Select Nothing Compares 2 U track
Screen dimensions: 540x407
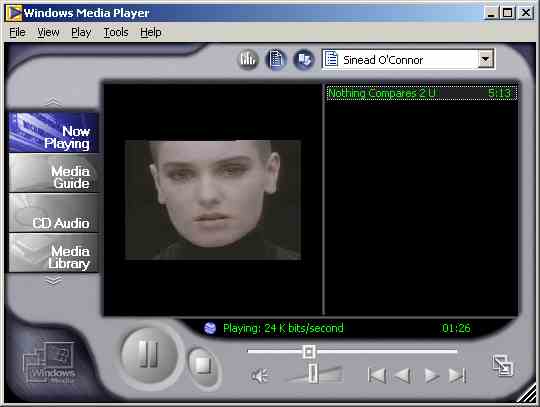422,93
